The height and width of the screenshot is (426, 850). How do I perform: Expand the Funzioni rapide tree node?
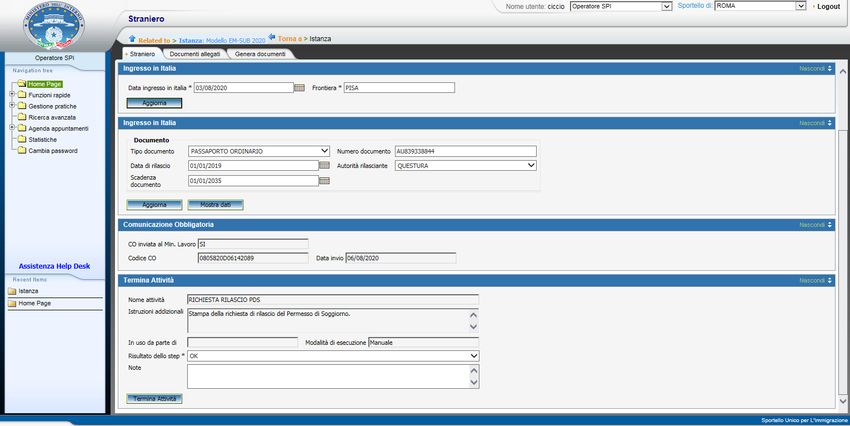[11, 95]
